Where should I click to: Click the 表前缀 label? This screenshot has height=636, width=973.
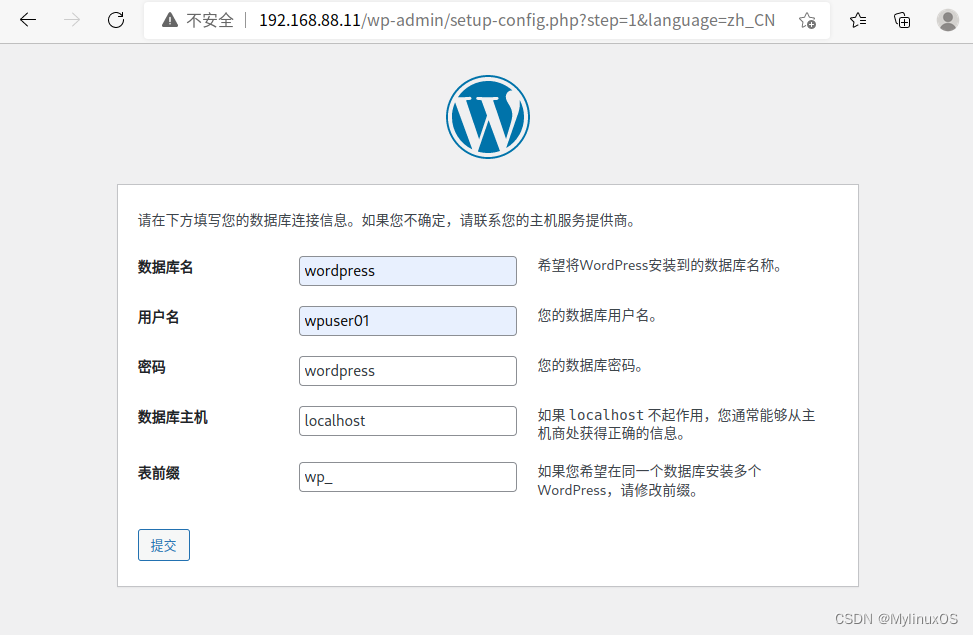coord(158,473)
